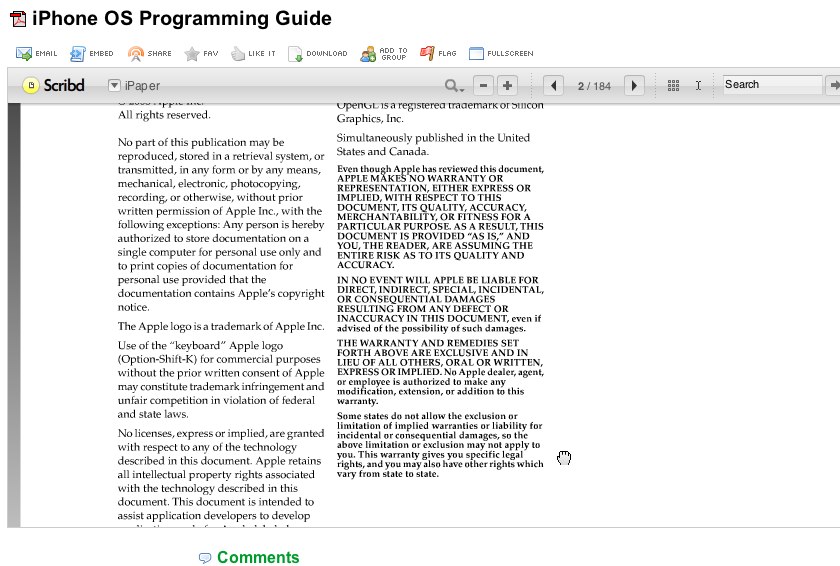The height and width of the screenshot is (566, 840).
Task: Click the search go arrow button
Action: click(833, 85)
